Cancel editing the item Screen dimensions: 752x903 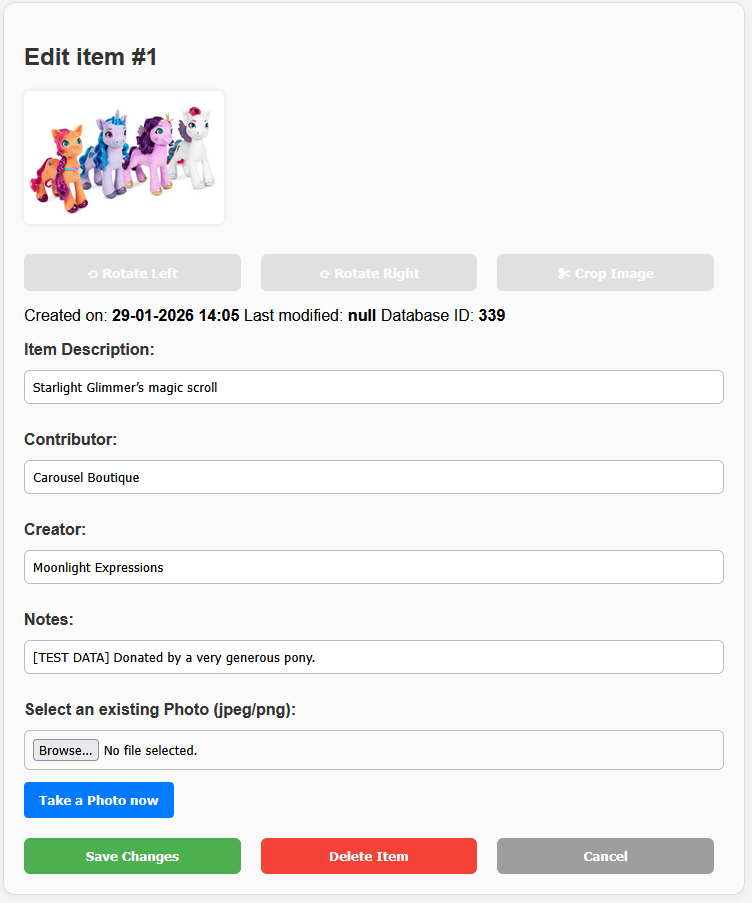click(605, 856)
